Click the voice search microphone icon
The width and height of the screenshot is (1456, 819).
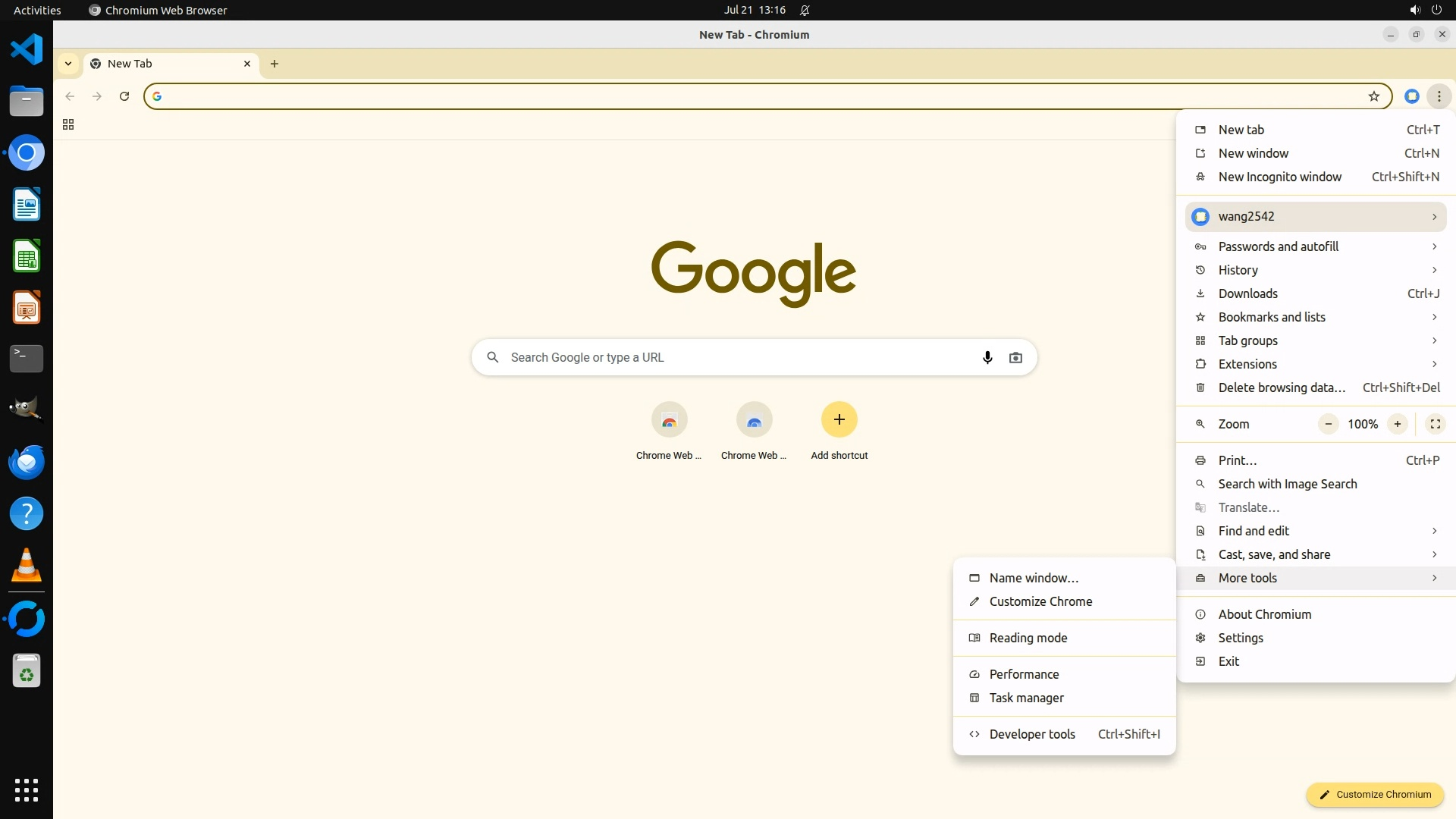tap(987, 357)
